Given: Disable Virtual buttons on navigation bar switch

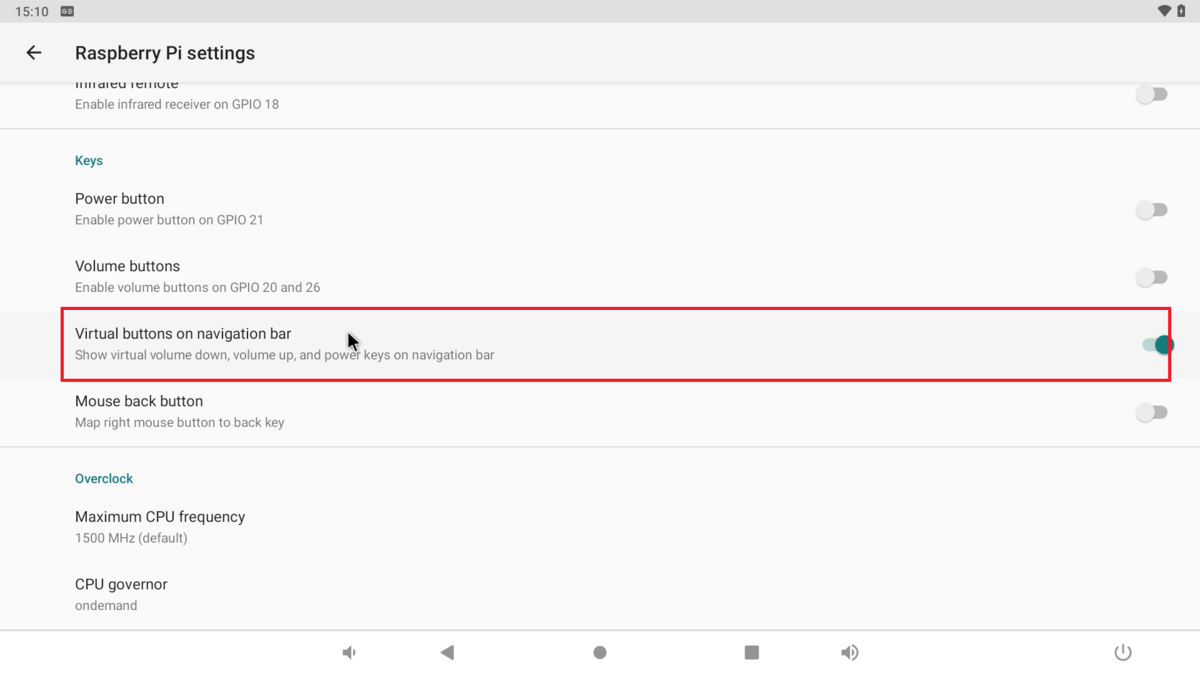Looking at the screenshot, I should pyautogui.click(x=1157, y=345).
